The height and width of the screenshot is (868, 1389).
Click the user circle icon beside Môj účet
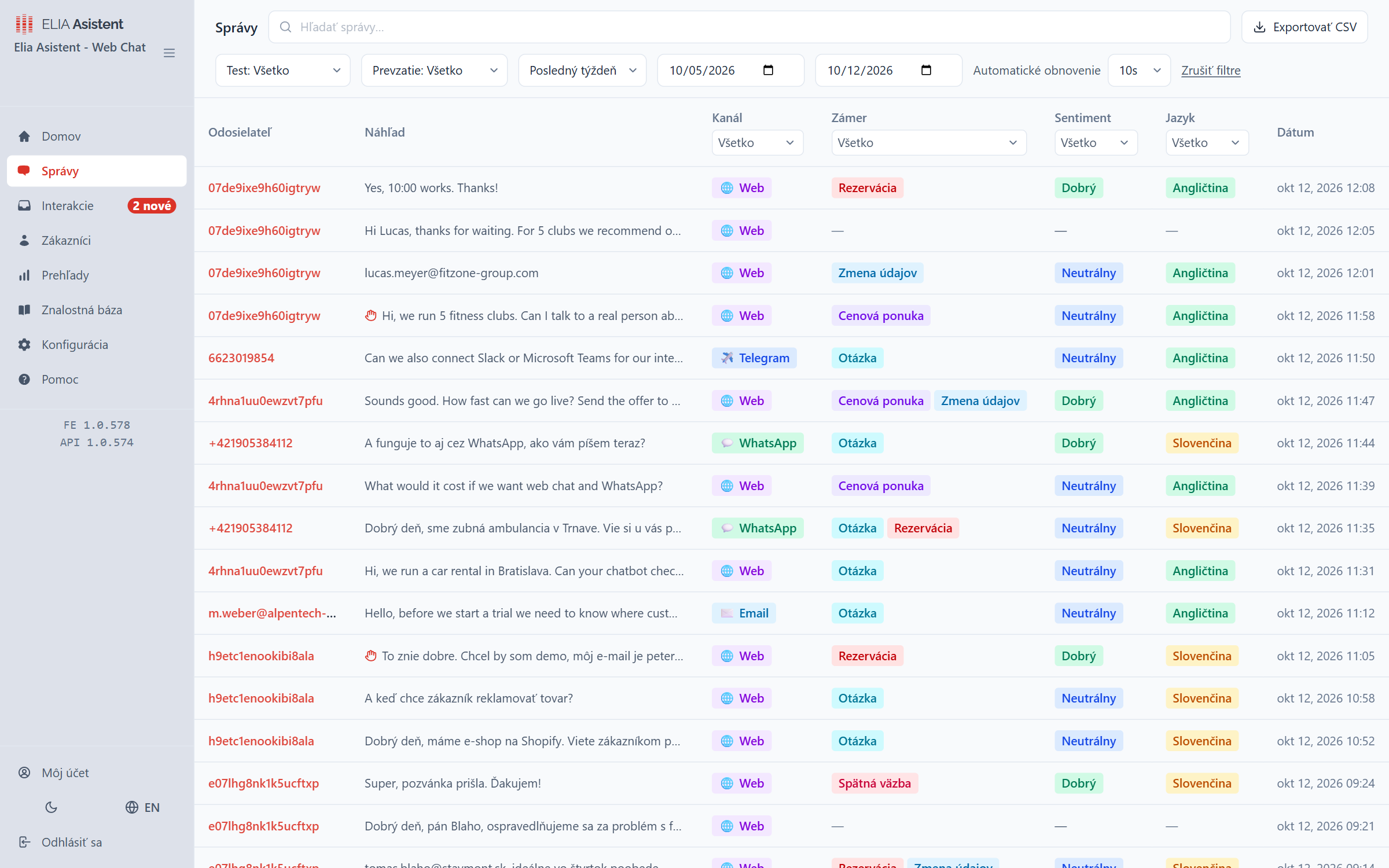[x=24, y=773]
